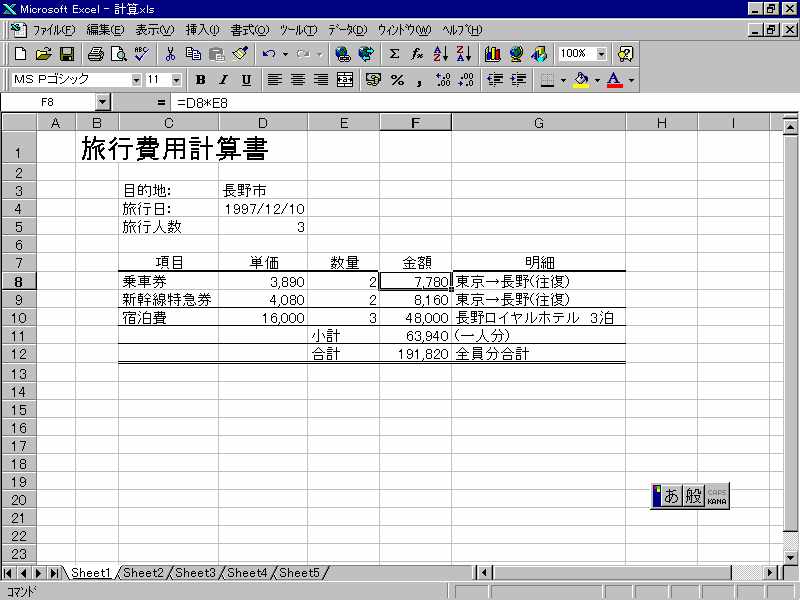The width and height of the screenshot is (800, 600).
Task: Click the Print icon in the toolbar
Action: (x=95, y=54)
